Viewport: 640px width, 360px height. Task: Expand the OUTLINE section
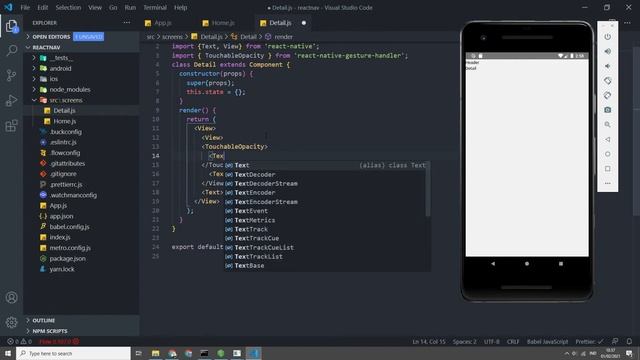point(81,320)
